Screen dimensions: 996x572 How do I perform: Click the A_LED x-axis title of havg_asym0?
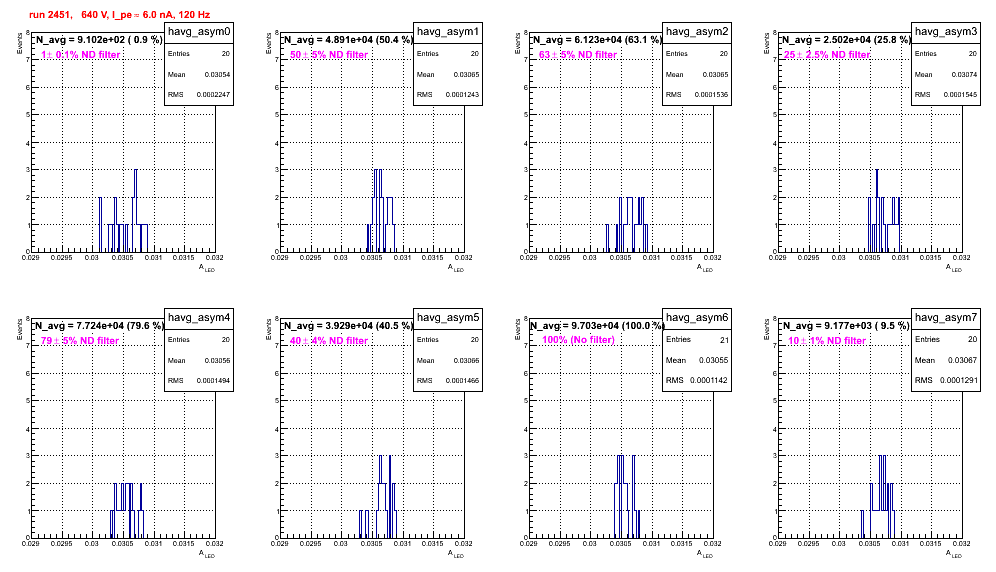[x=207, y=268]
